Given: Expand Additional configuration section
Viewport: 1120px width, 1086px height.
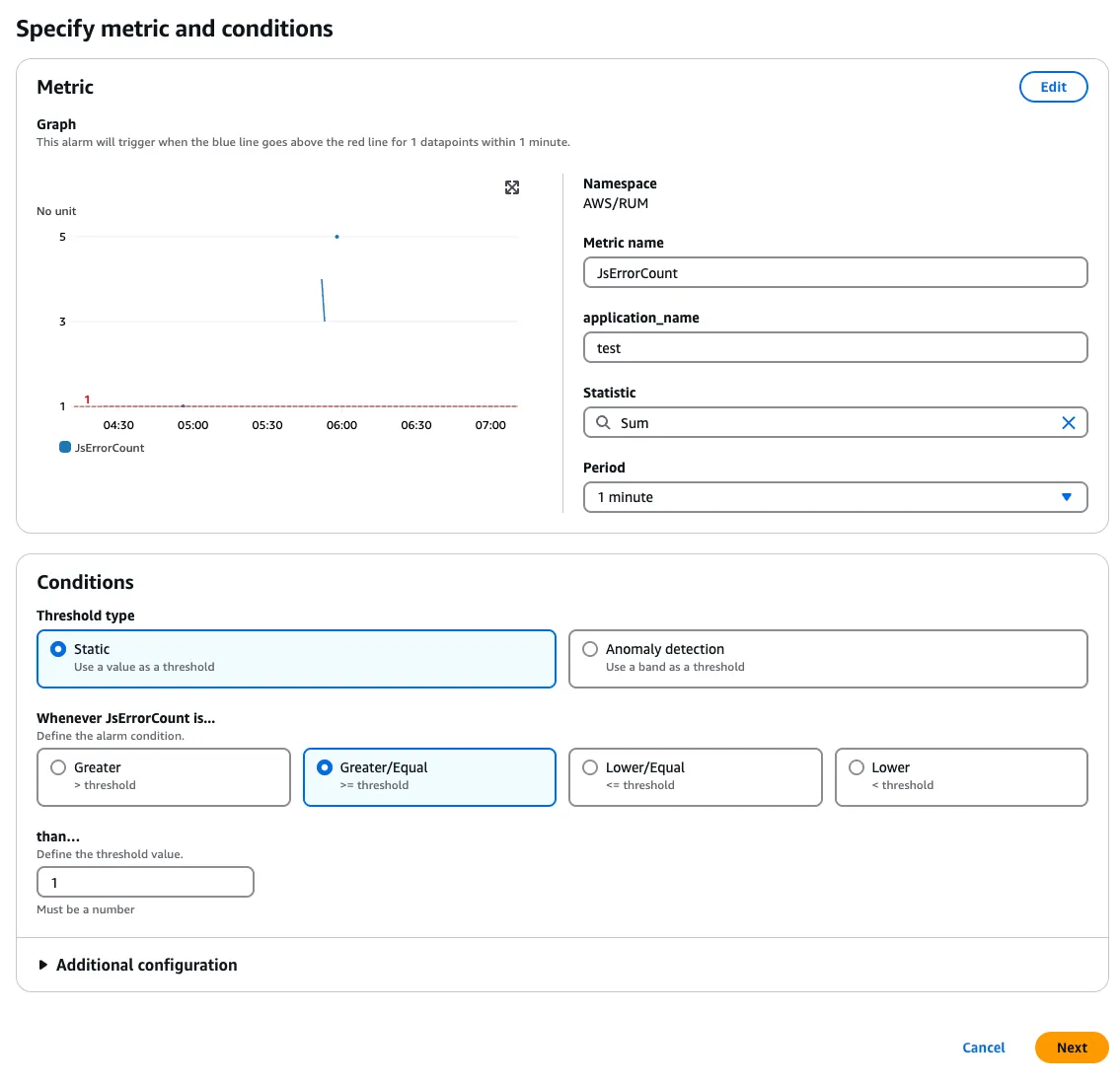Looking at the screenshot, I should [43, 965].
